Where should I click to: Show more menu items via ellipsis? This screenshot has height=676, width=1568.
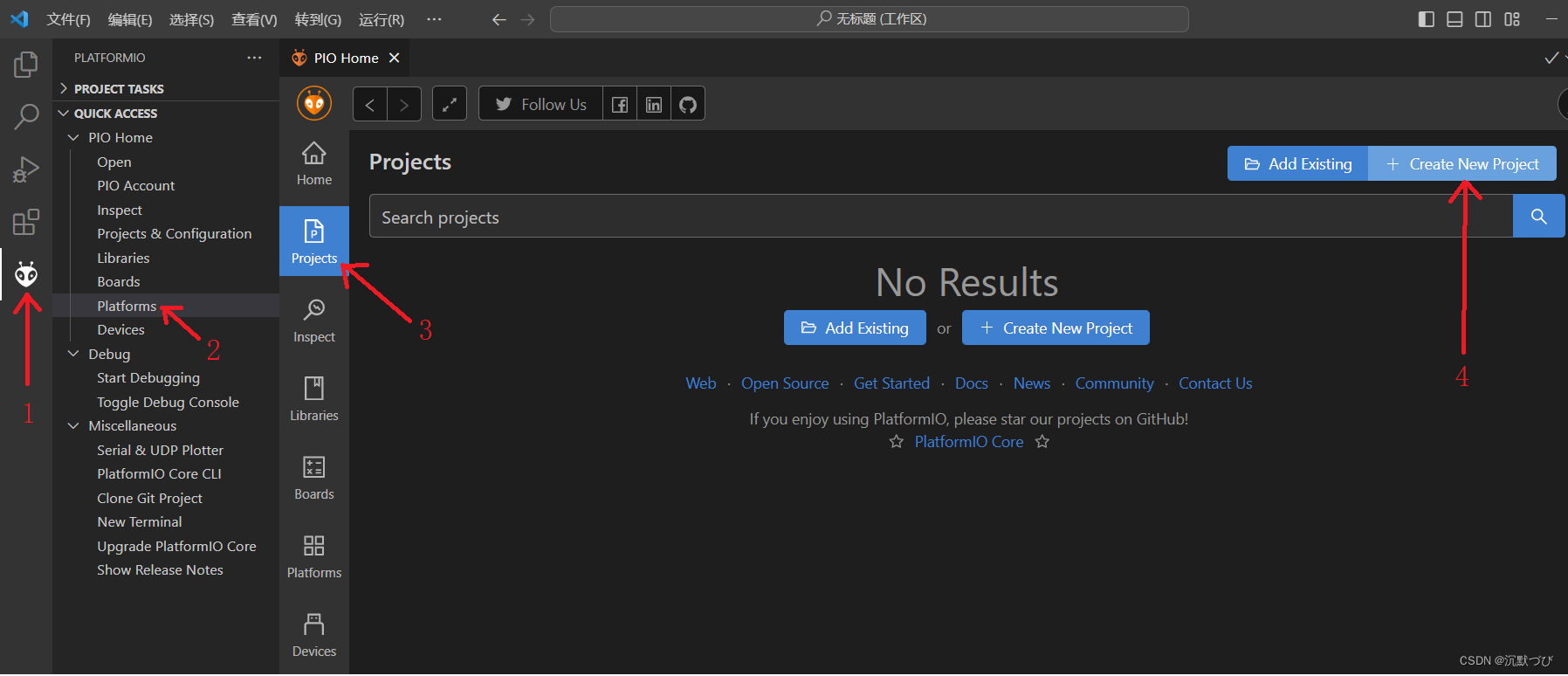coord(434,19)
